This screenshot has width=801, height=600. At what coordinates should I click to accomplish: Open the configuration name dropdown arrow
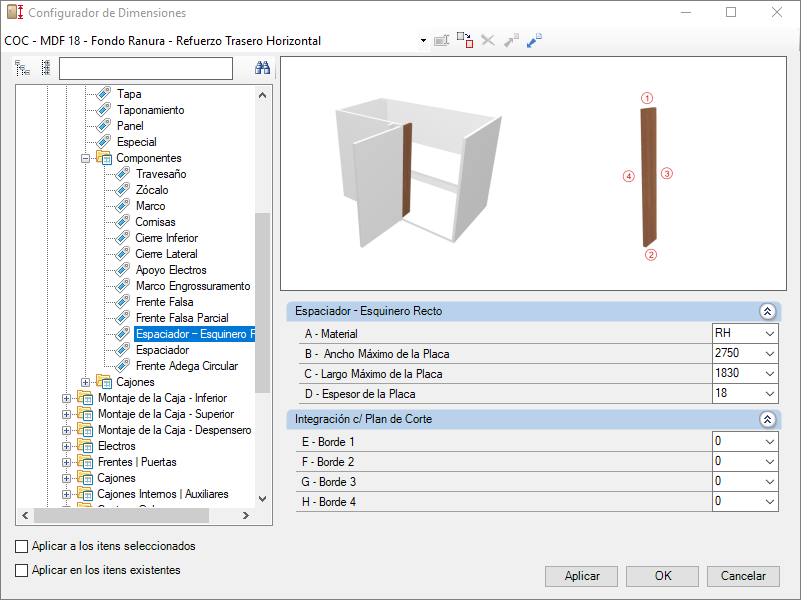[x=423, y=40]
